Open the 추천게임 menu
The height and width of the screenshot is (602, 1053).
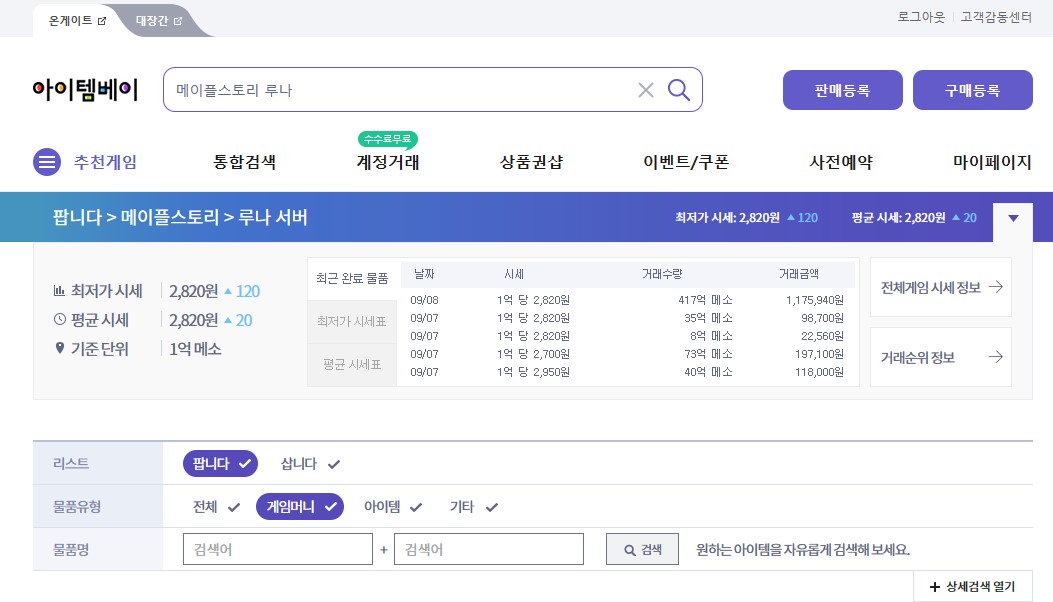(105, 162)
